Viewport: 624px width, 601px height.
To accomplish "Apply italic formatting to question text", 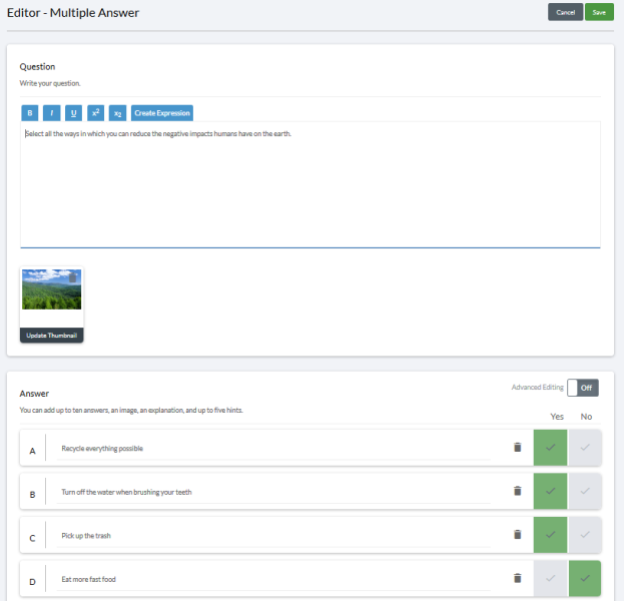I will tap(52, 113).
